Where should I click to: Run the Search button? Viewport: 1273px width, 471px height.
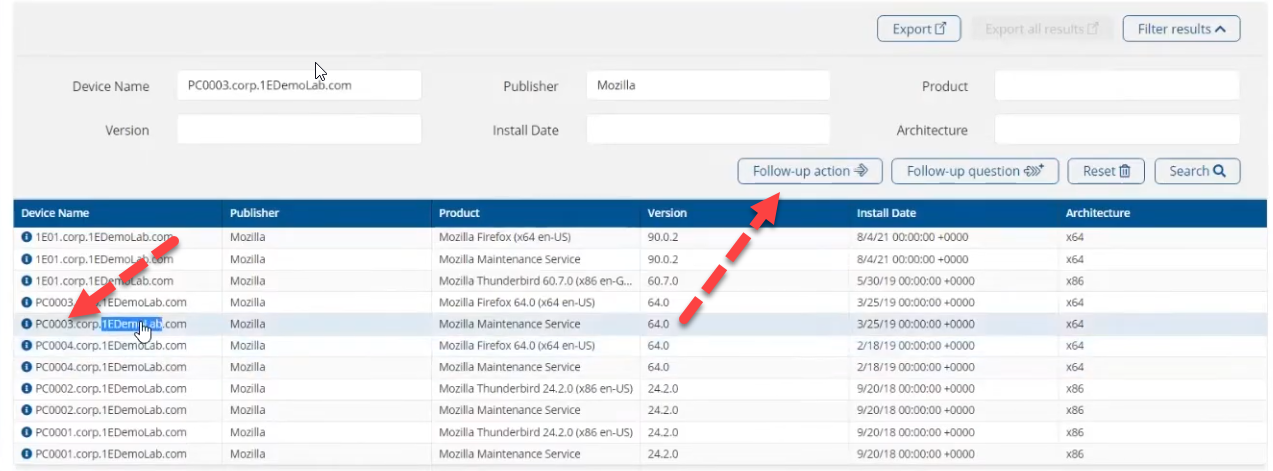[x=1197, y=171]
